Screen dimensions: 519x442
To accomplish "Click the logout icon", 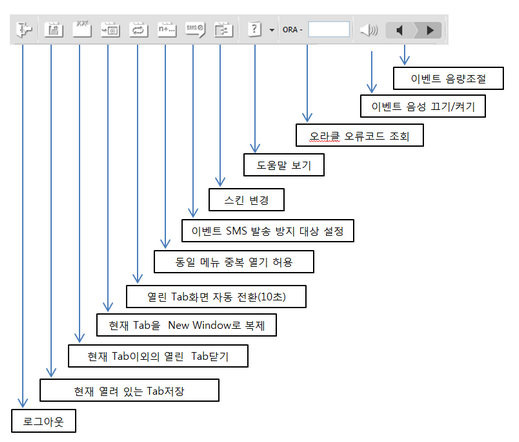I will click(x=24, y=30).
